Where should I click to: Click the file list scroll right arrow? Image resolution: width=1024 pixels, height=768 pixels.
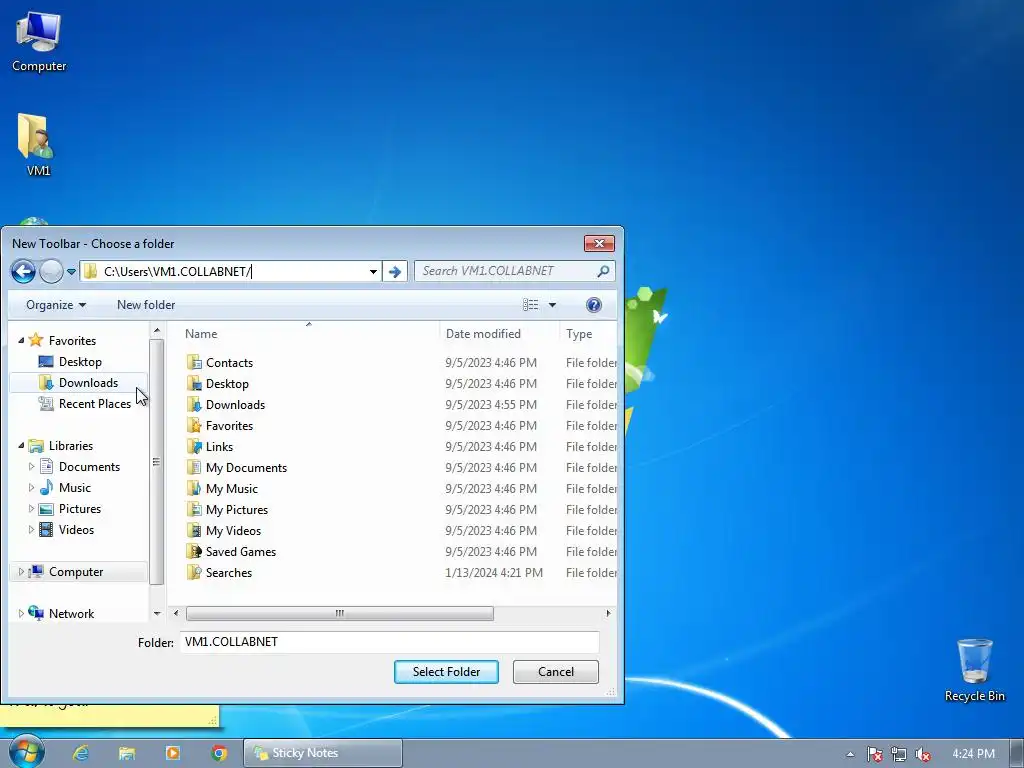tap(608, 613)
